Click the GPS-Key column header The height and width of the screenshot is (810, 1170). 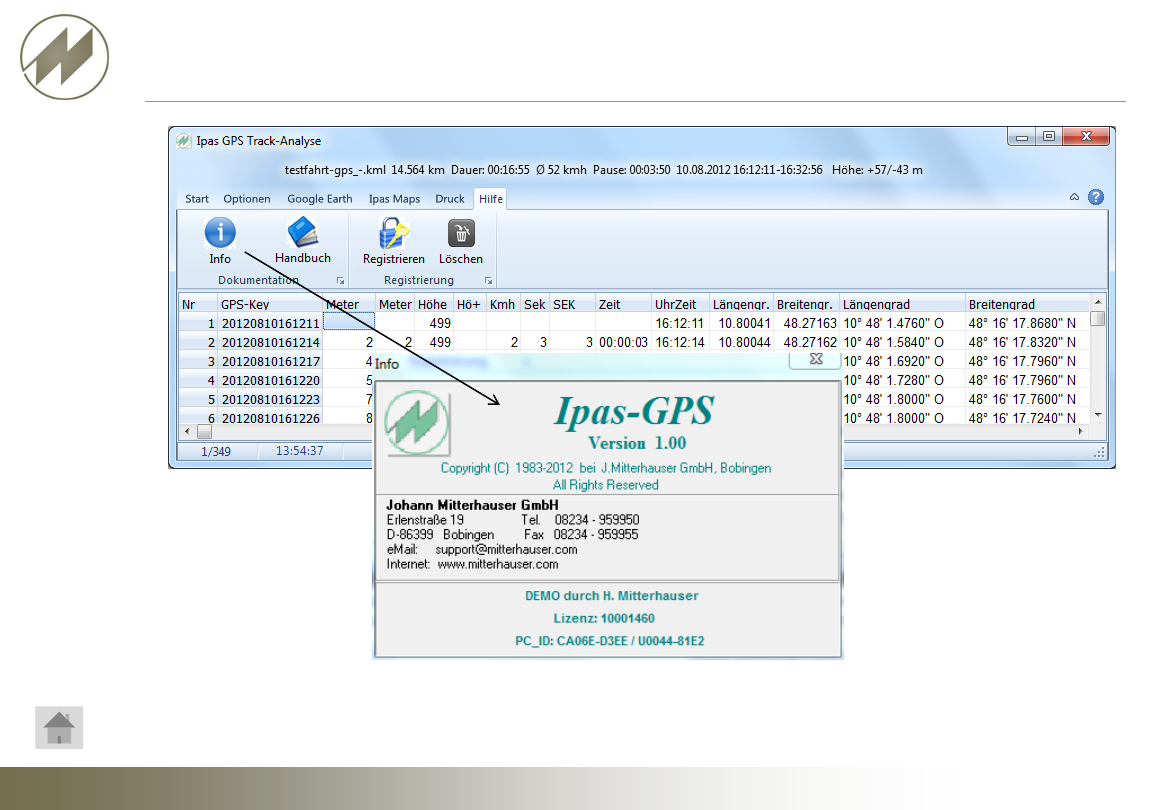(x=269, y=304)
